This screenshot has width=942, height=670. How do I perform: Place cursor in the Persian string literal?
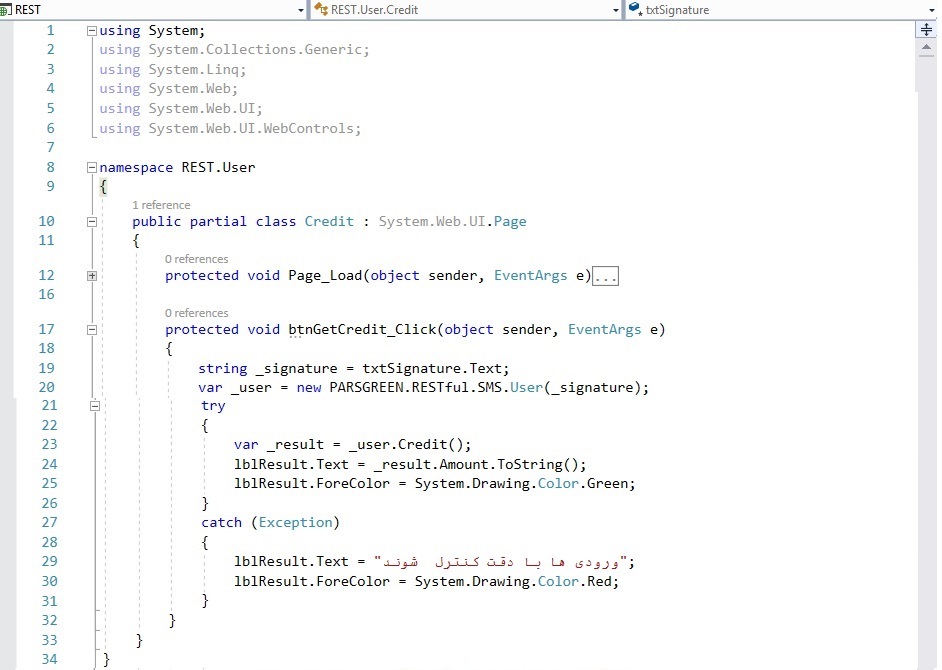(x=502, y=562)
